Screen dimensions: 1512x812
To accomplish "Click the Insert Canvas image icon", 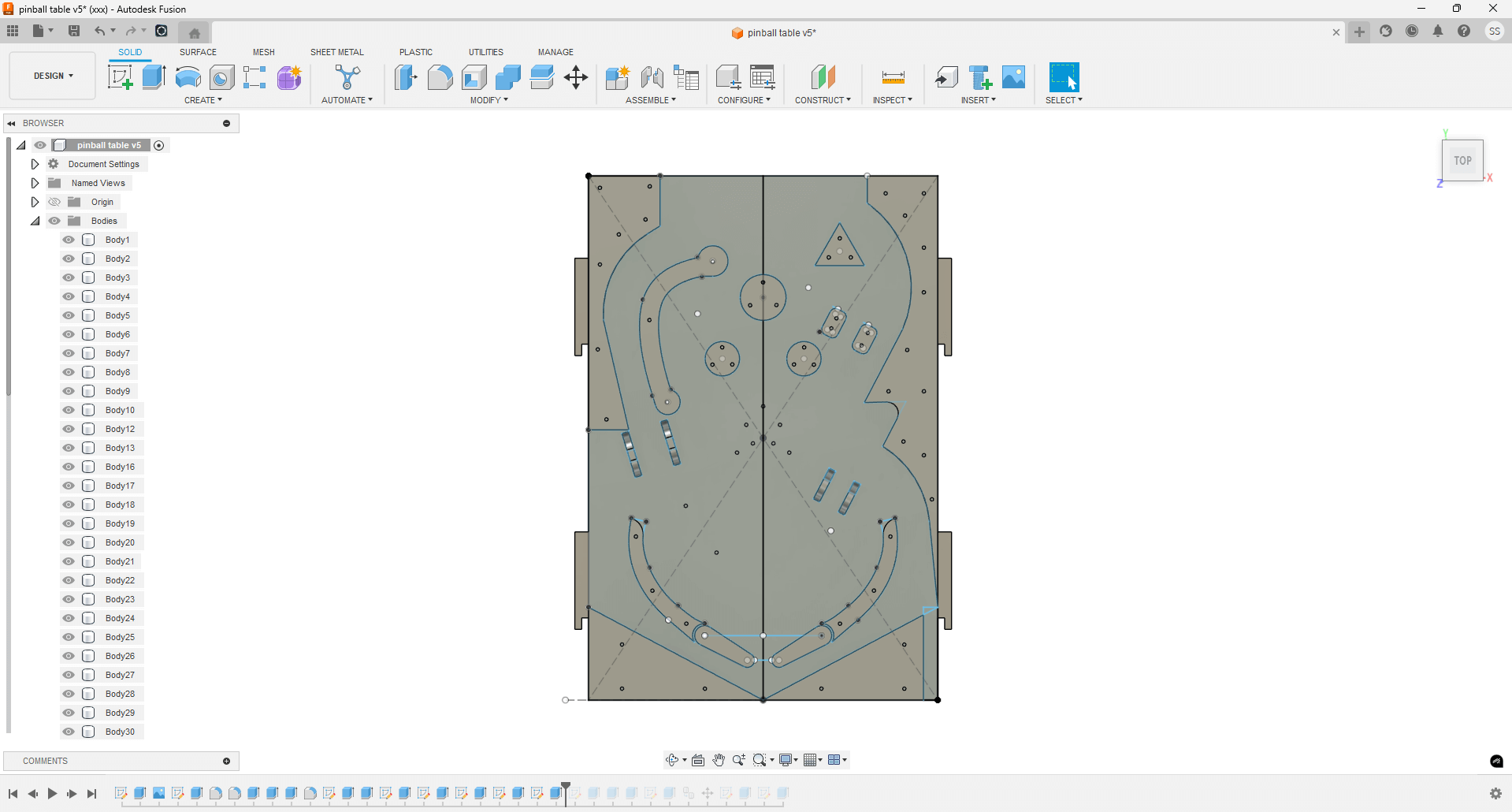I will (x=1014, y=77).
